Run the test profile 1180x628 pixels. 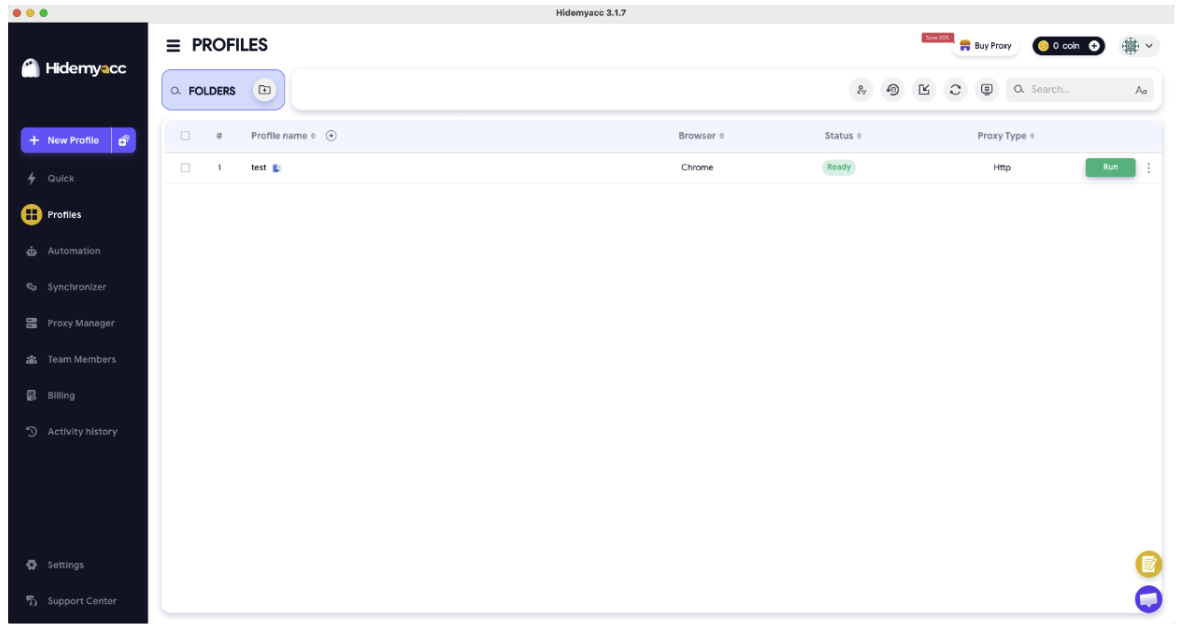pos(1110,167)
